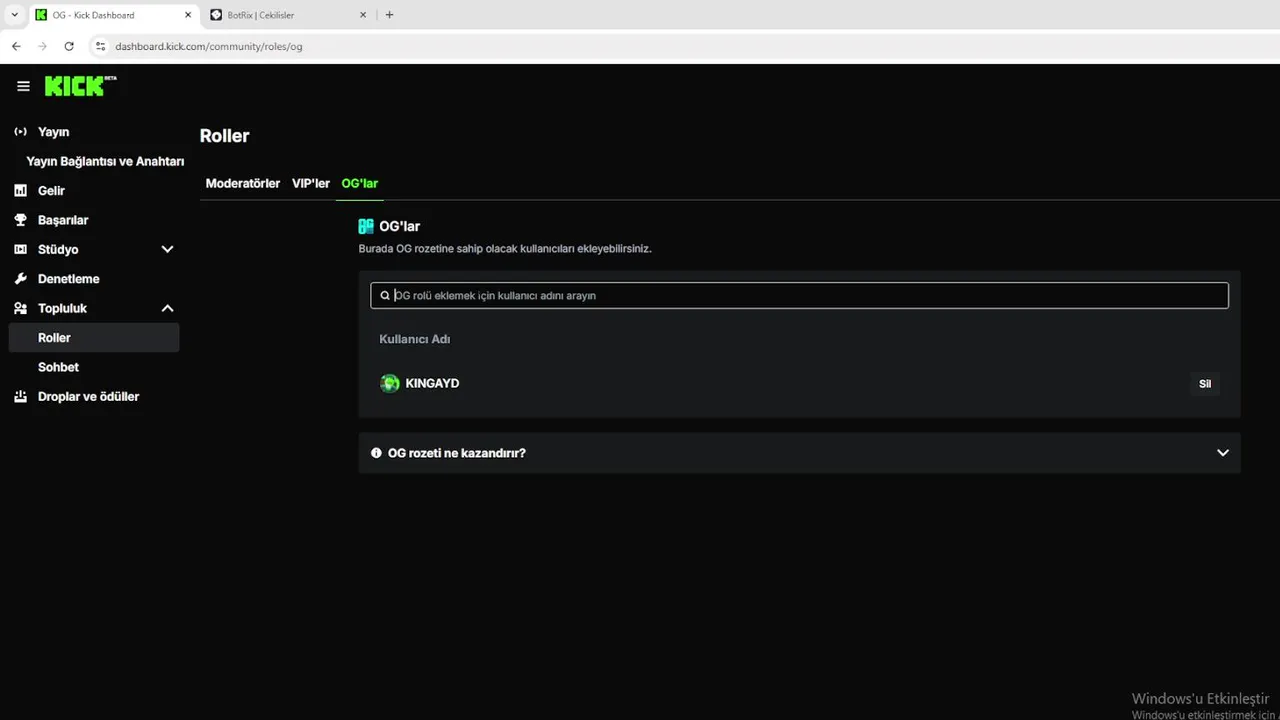Image resolution: width=1280 pixels, height=720 pixels.
Task: Click the OG badge icon beside heading
Action: tap(366, 227)
